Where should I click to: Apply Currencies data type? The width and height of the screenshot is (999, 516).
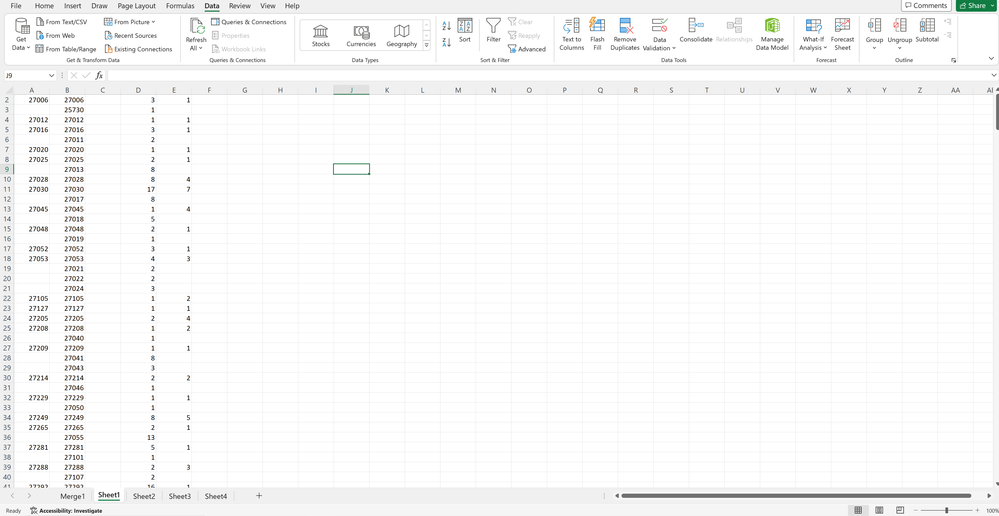click(361, 36)
